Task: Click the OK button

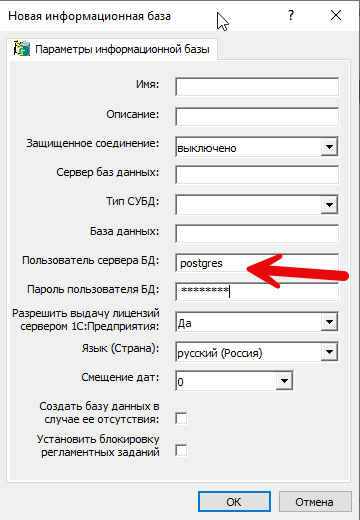Action: click(x=234, y=501)
